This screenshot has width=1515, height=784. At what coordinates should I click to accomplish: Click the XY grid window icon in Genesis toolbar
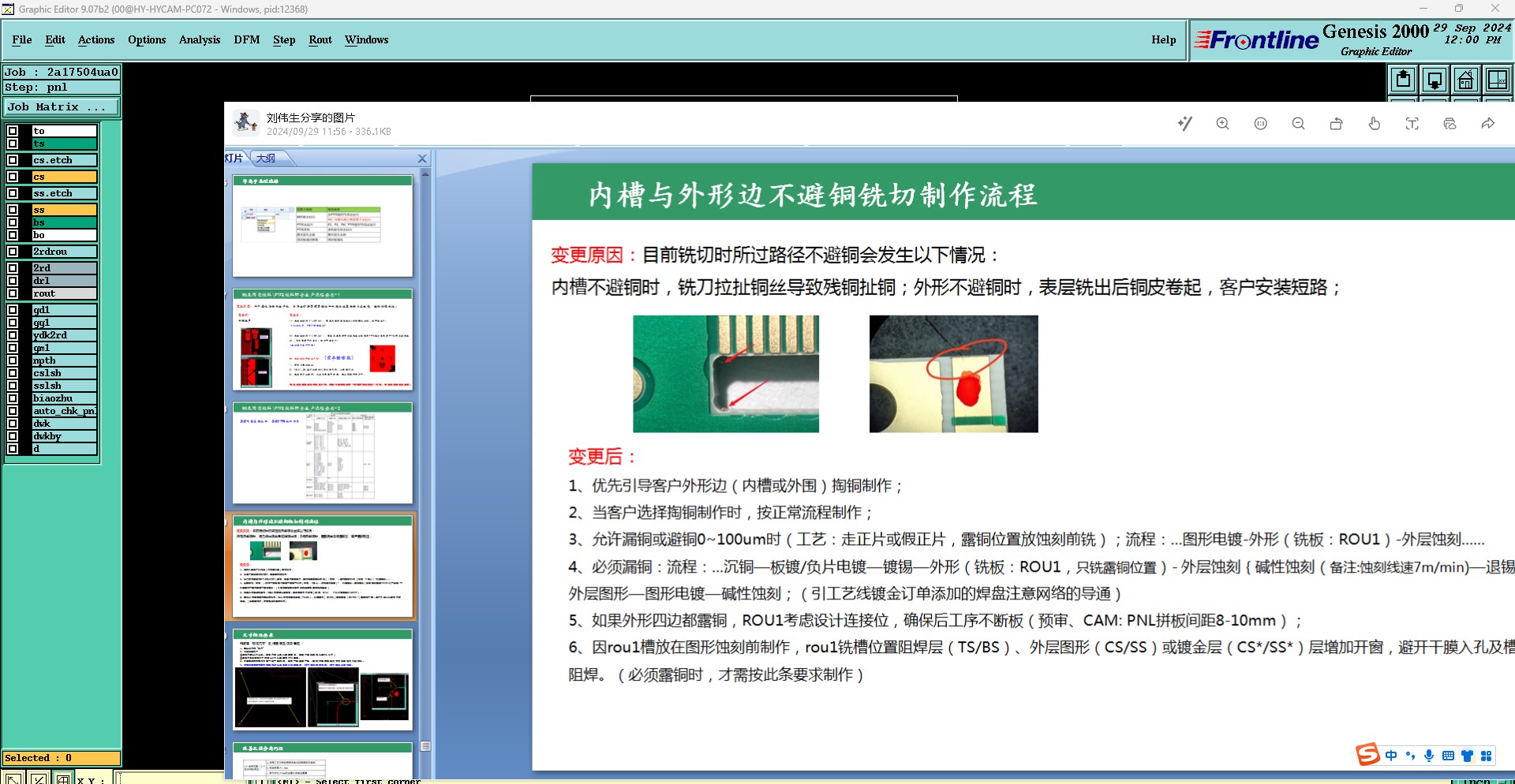(x=1498, y=80)
